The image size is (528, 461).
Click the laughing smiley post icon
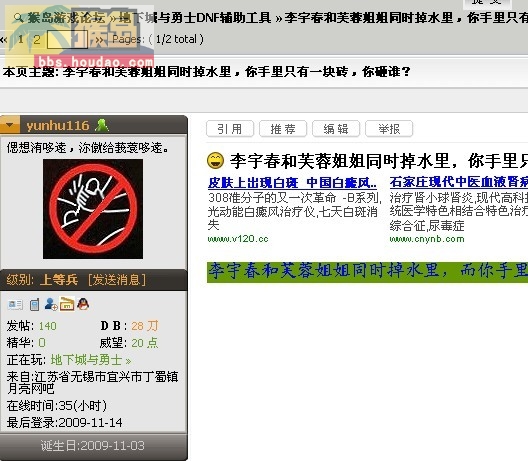tap(216, 160)
